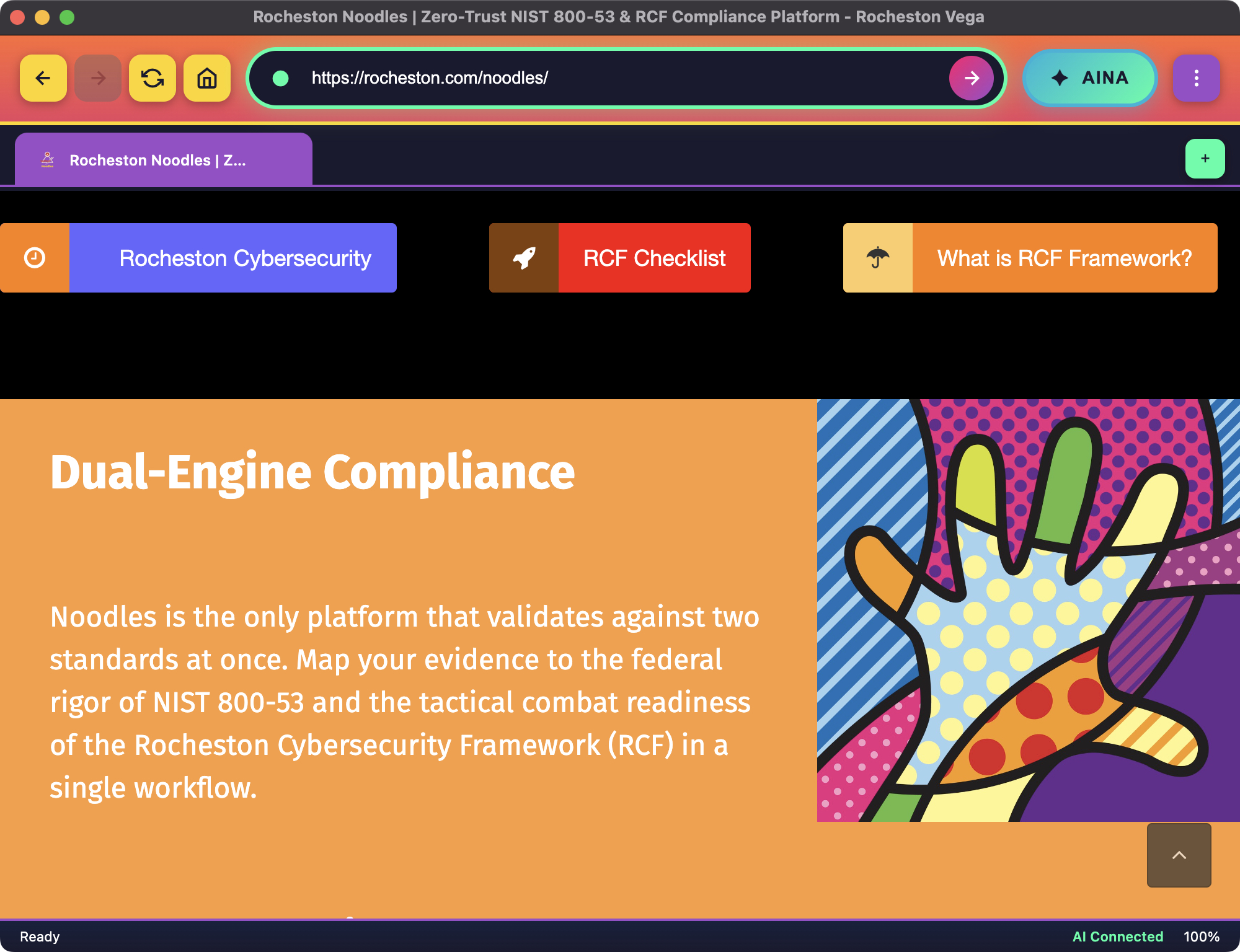Select the Rocheston Noodles tab
This screenshot has height=952, width=1240.
(x=164, y=160)
